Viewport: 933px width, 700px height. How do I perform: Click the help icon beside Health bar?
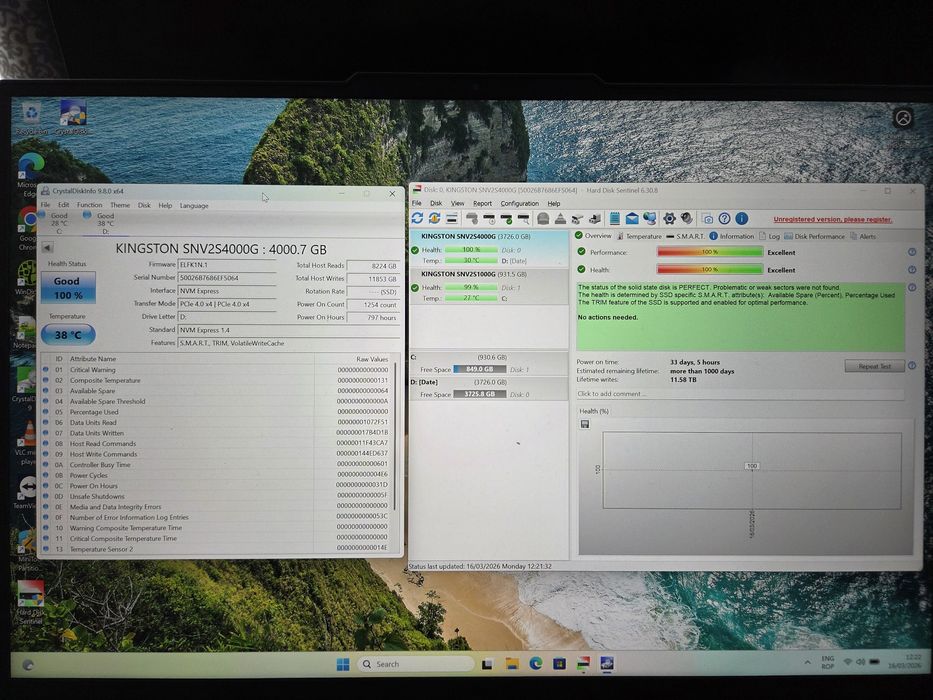coord(912,270)
